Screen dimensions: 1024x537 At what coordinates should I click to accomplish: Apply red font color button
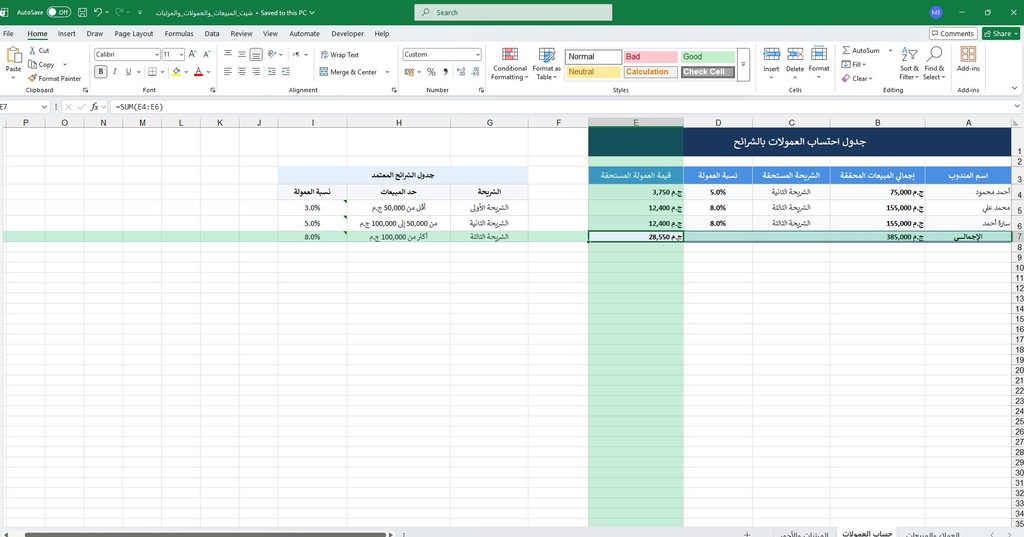click(199, 72)
